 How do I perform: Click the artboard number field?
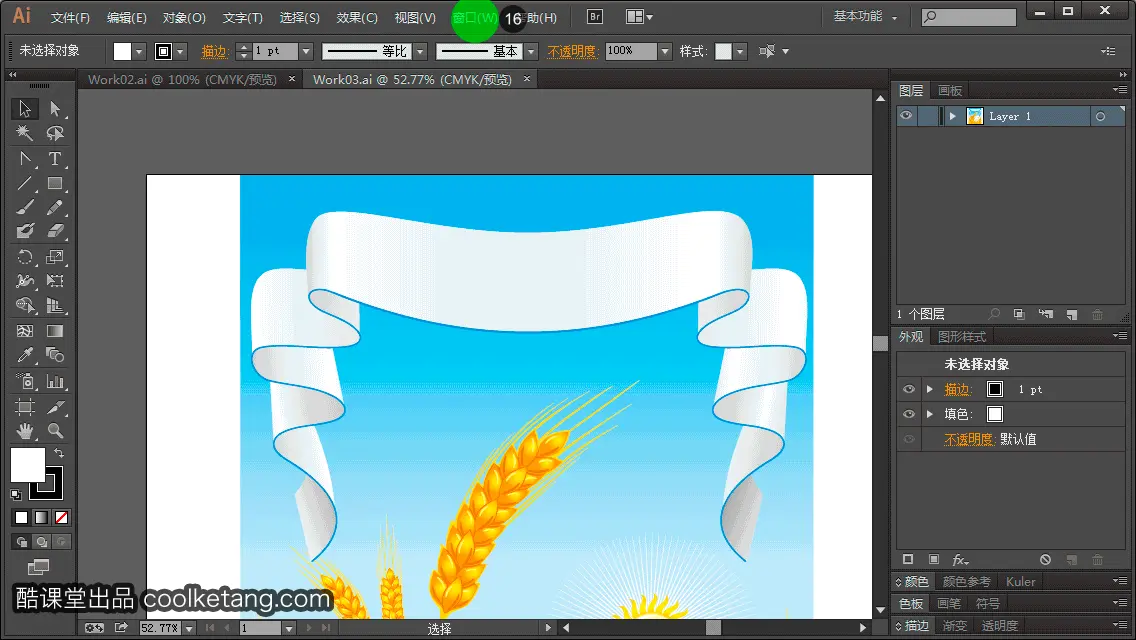point(261,628)
